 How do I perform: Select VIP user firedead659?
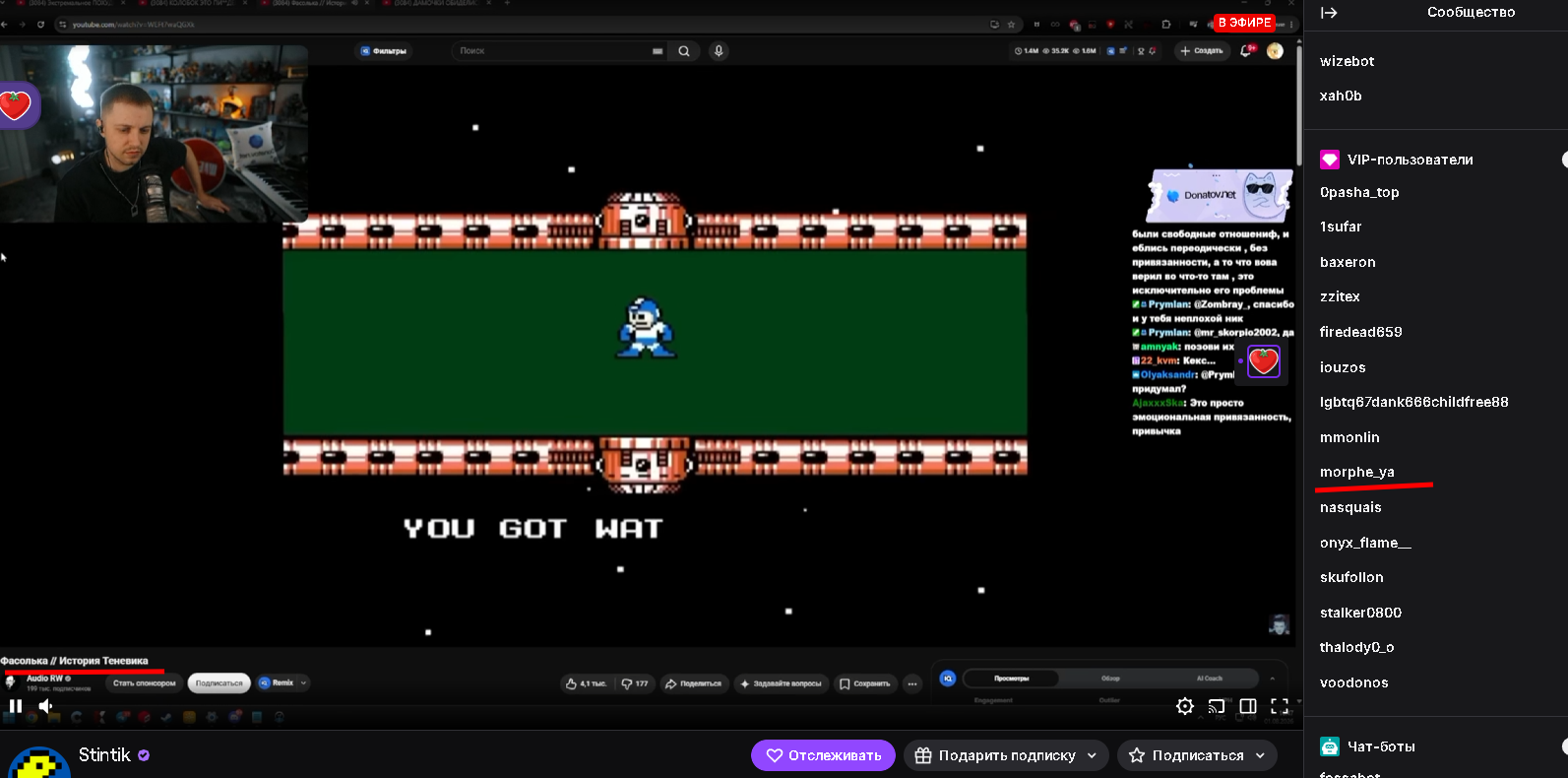click(x=1361, y=332)
